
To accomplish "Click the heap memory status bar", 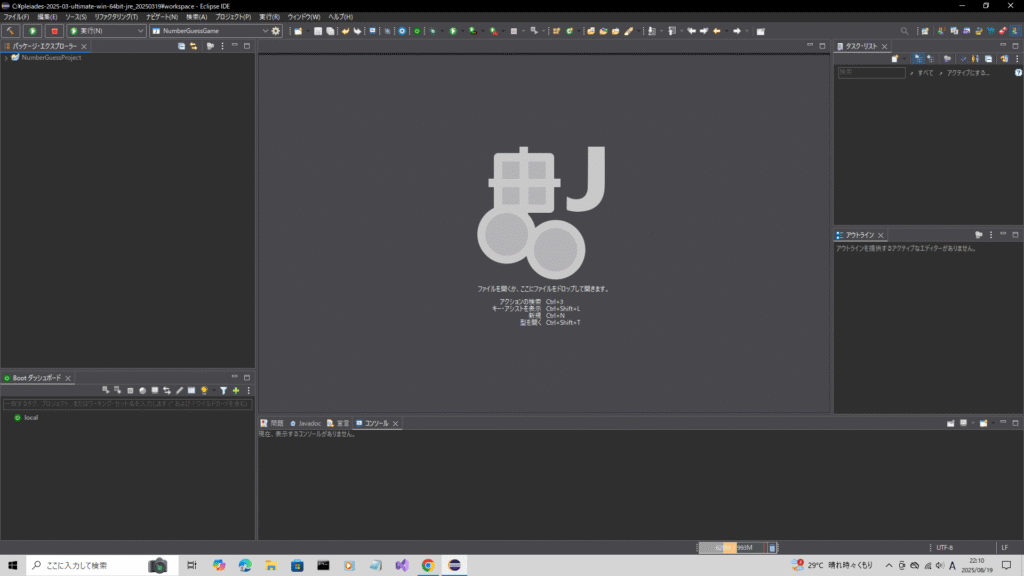I will point(731,548).
